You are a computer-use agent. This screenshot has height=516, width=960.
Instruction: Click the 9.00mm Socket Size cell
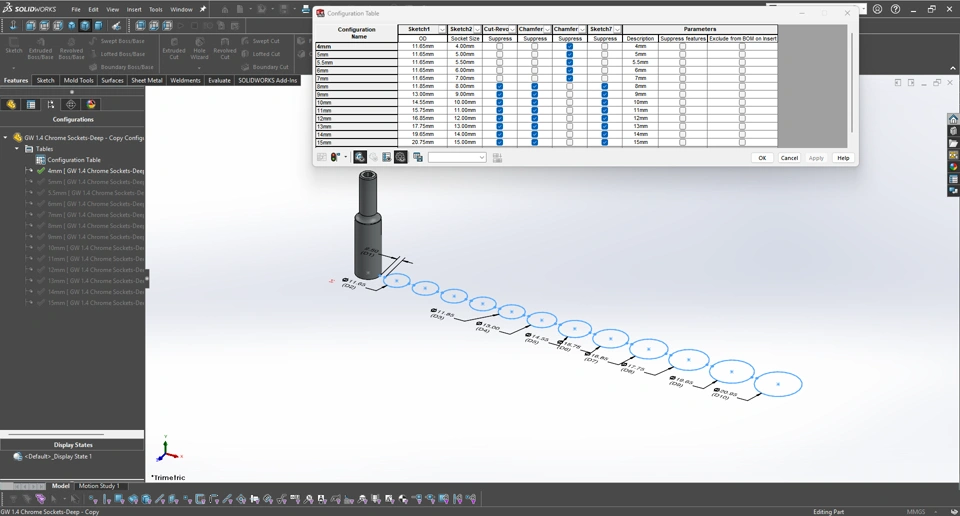(465, 94)
